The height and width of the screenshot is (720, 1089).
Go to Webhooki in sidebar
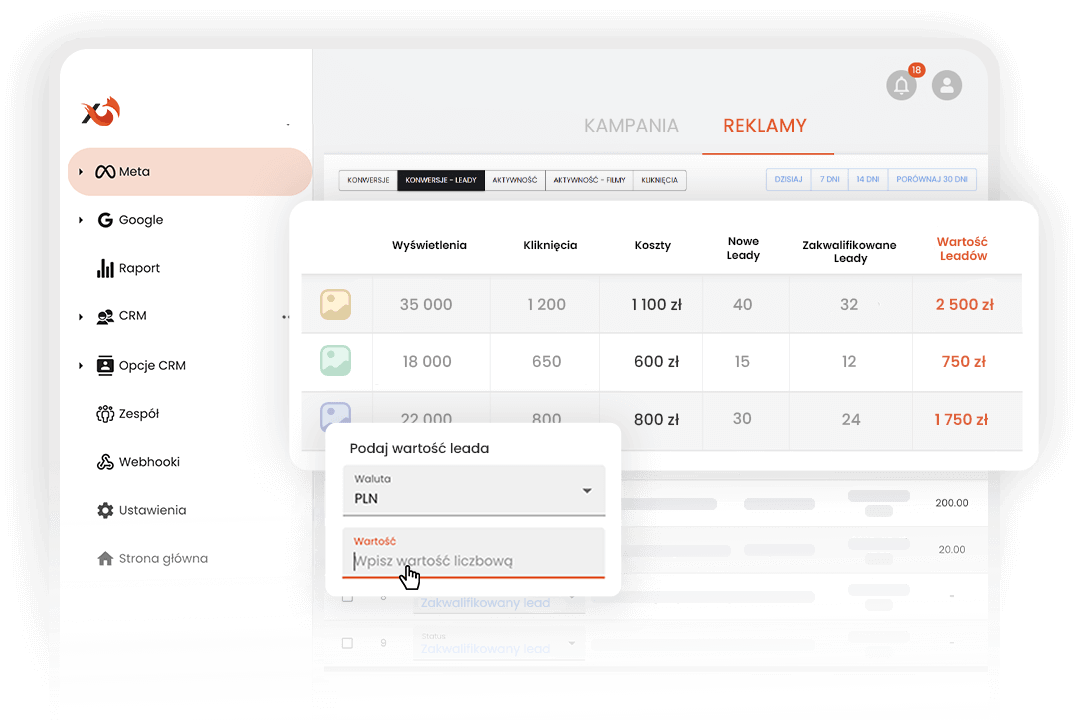tap(148, 462)
